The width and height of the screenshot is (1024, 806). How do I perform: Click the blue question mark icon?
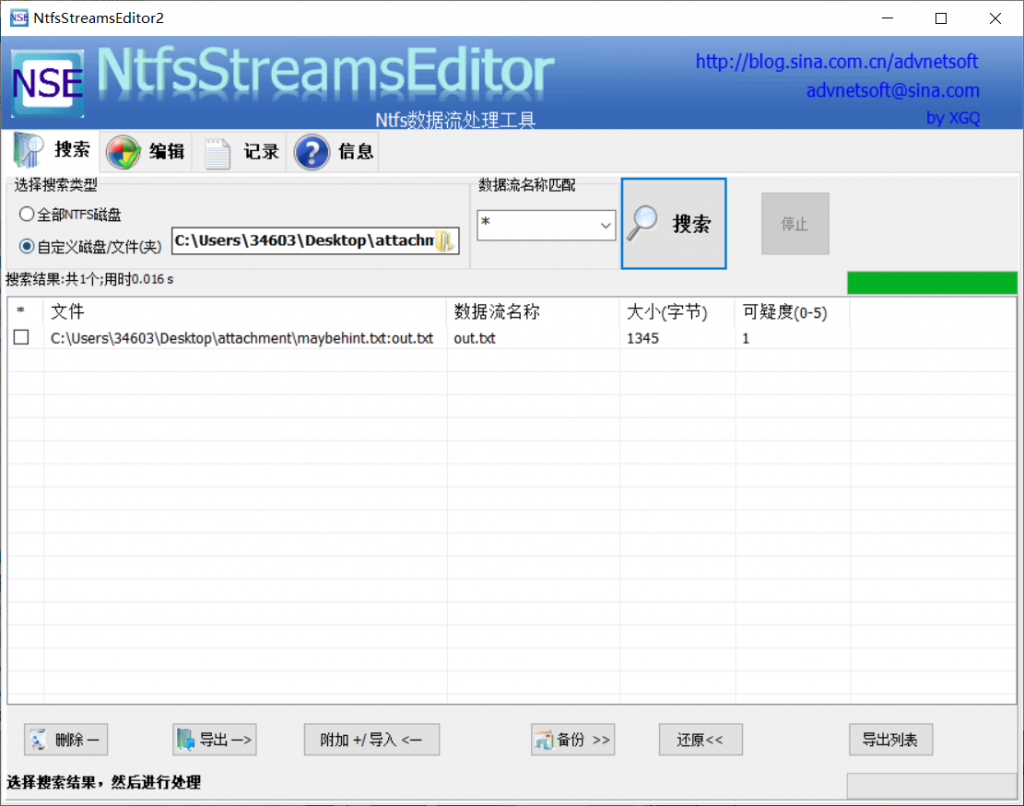(312, 152)
